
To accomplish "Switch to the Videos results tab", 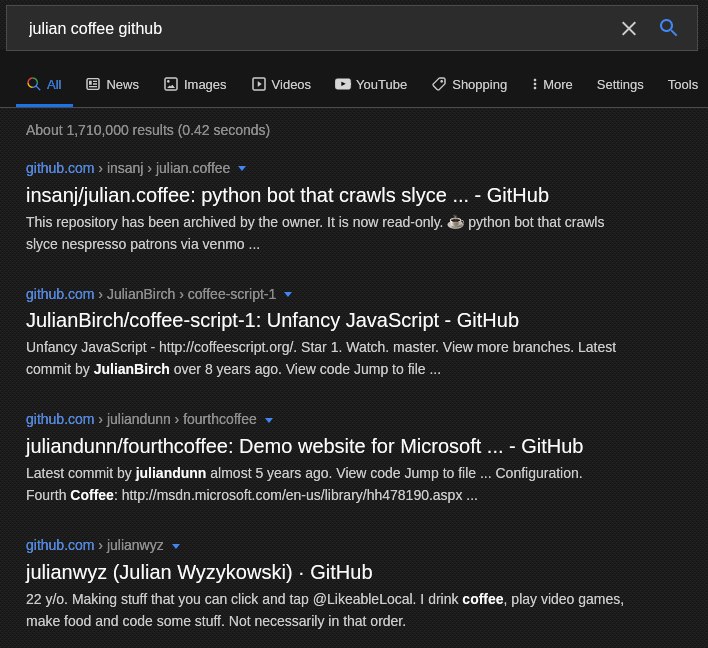I will [281, 84].
